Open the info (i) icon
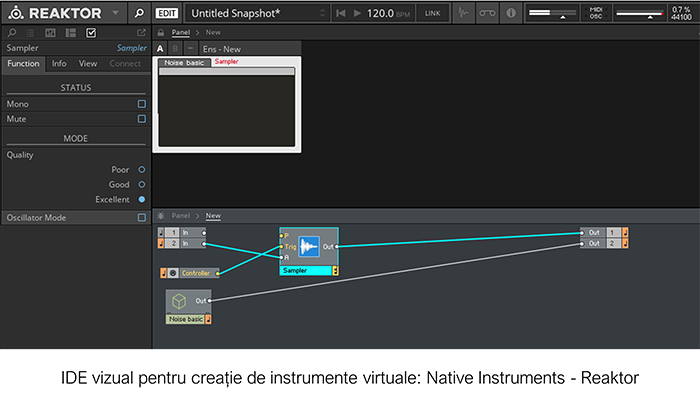 point(511,13)
